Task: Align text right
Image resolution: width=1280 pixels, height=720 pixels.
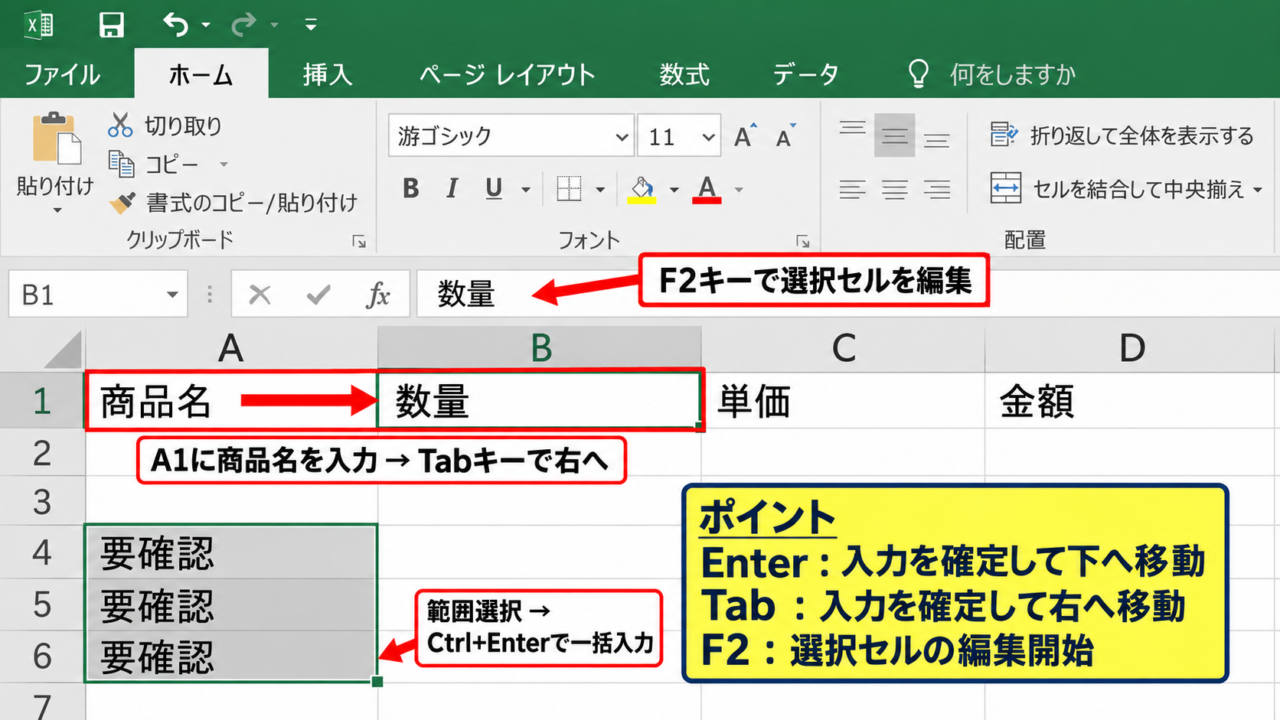Action: [x=937, y=189]
